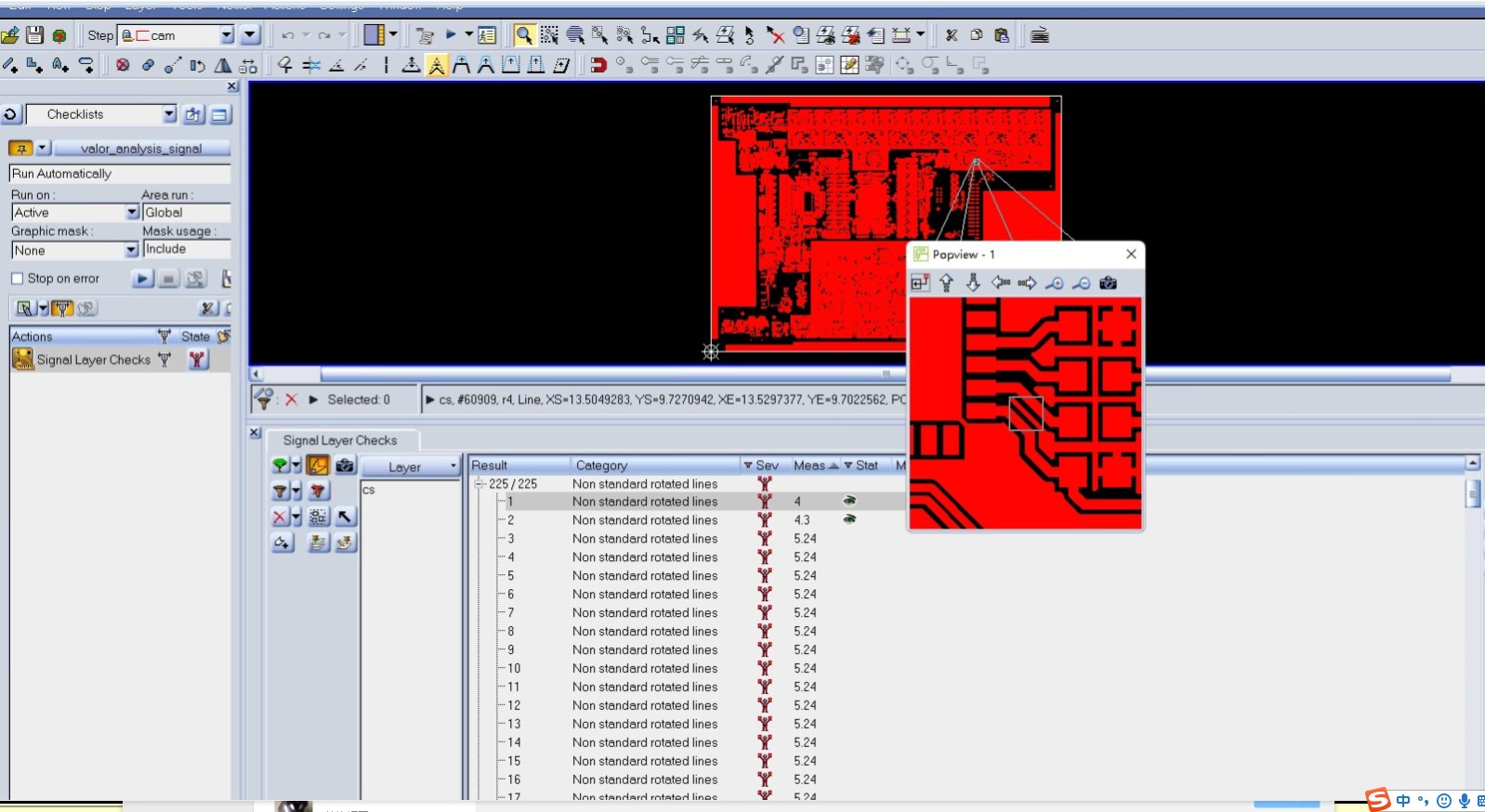Open the Checklists dropdown
Viewport: 1485px width, 812px height.
pyautogui.click(x=169, y=114)
